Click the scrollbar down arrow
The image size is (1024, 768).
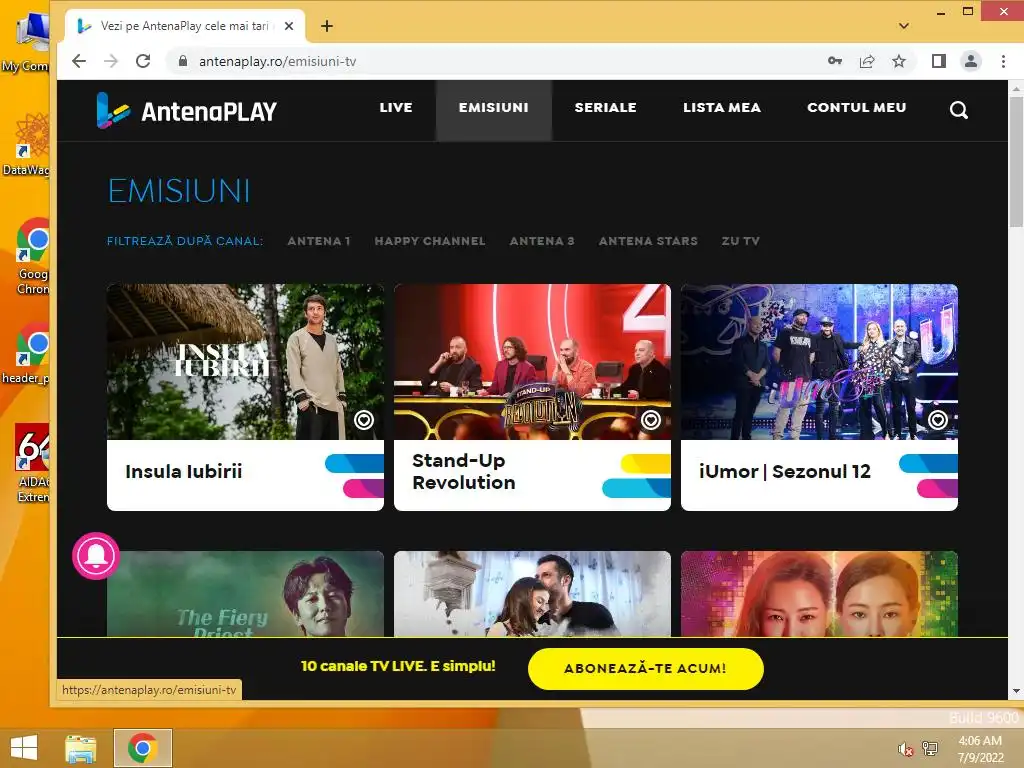(x=1016, y=691)
